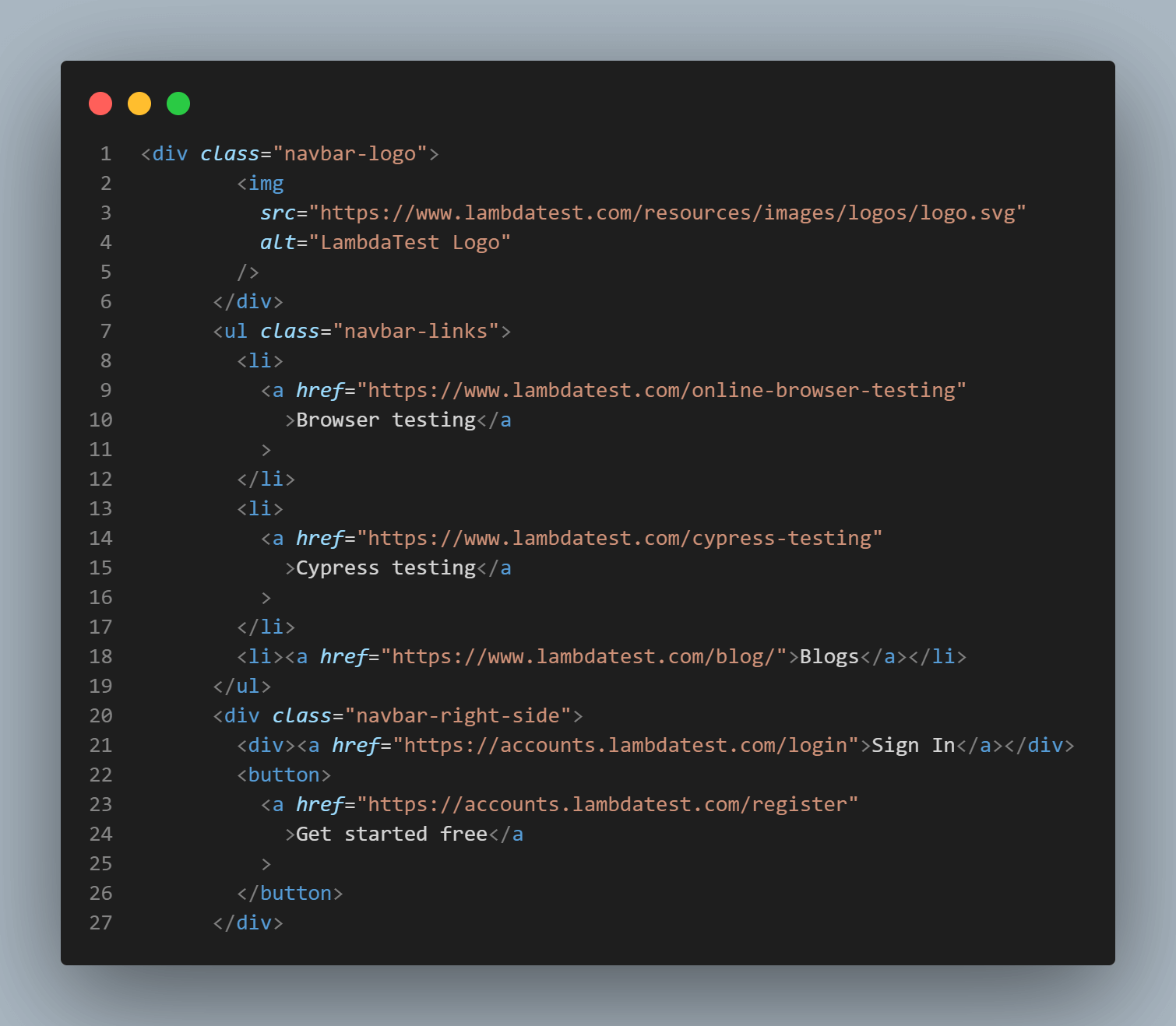Click the "Sign In" link text
This screenshot has height=1026, width=1176.
[914, 746]
